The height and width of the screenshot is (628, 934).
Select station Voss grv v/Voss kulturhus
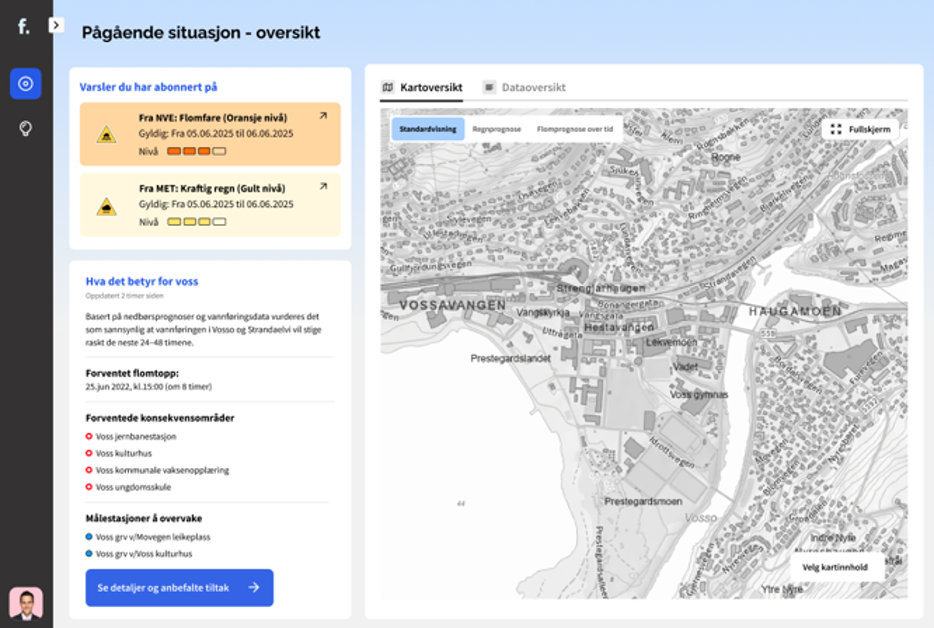click(139, 554)
